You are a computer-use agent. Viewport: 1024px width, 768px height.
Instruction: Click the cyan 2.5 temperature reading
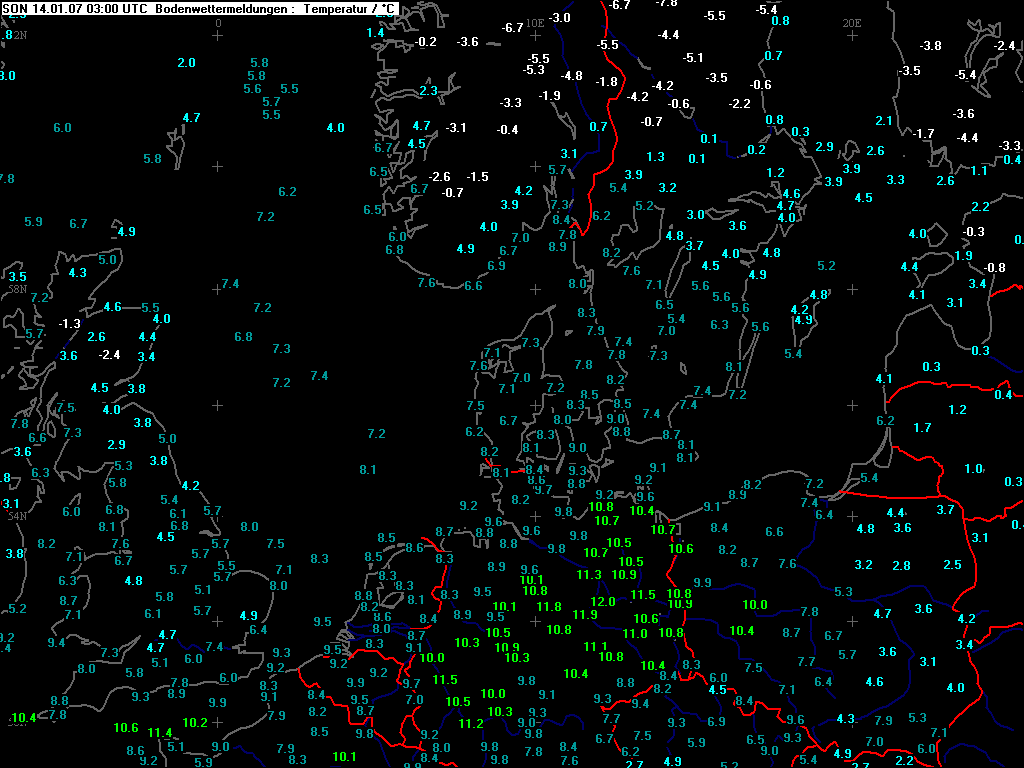[952, 566]
